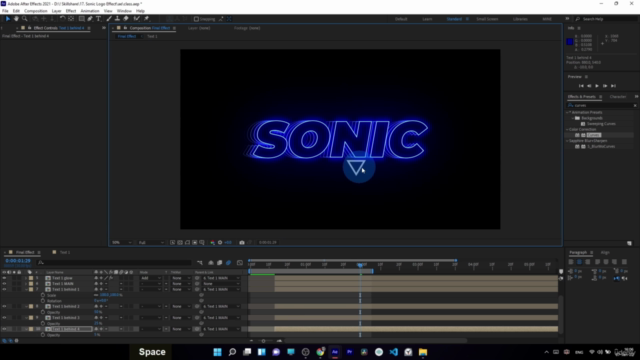Select the Standard workspace
The height and width of the screenshot is (360, 640).
454,19
